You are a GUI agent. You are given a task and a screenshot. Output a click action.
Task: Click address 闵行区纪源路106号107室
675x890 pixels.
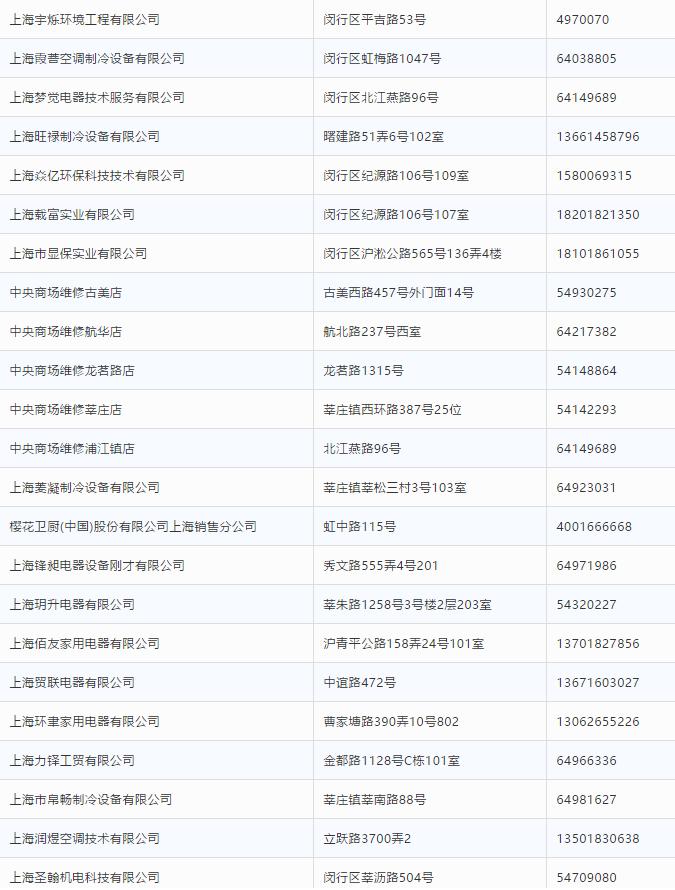[396, 215]
